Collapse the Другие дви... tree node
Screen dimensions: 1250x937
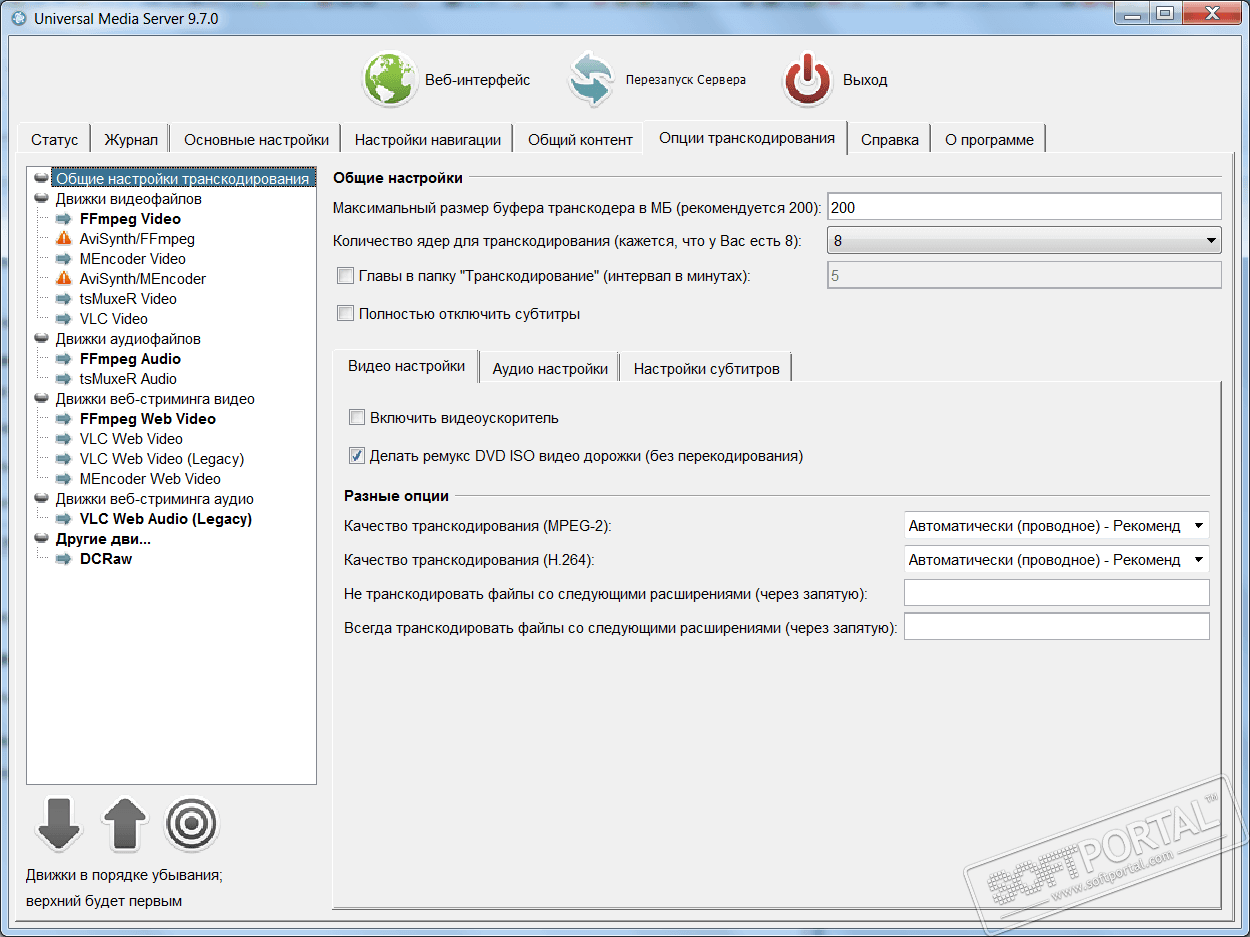tap(41, 539)
